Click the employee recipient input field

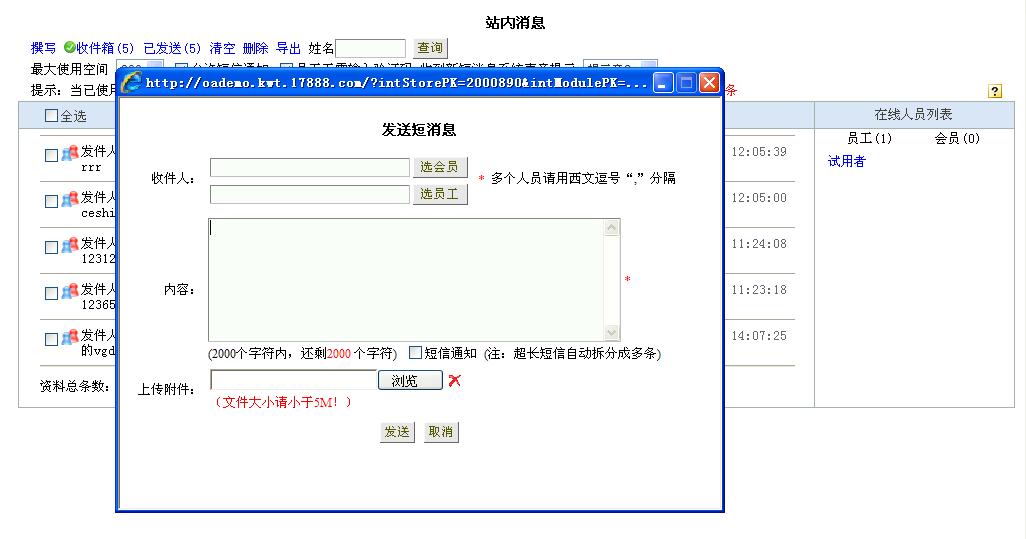click(x=310, y=194)
